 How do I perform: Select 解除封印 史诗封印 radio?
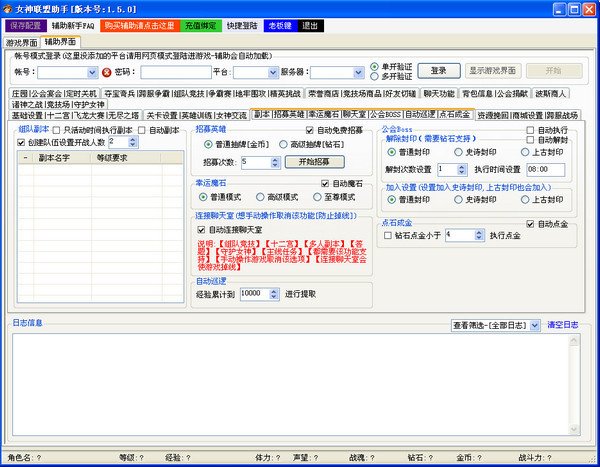click(458, 152)
